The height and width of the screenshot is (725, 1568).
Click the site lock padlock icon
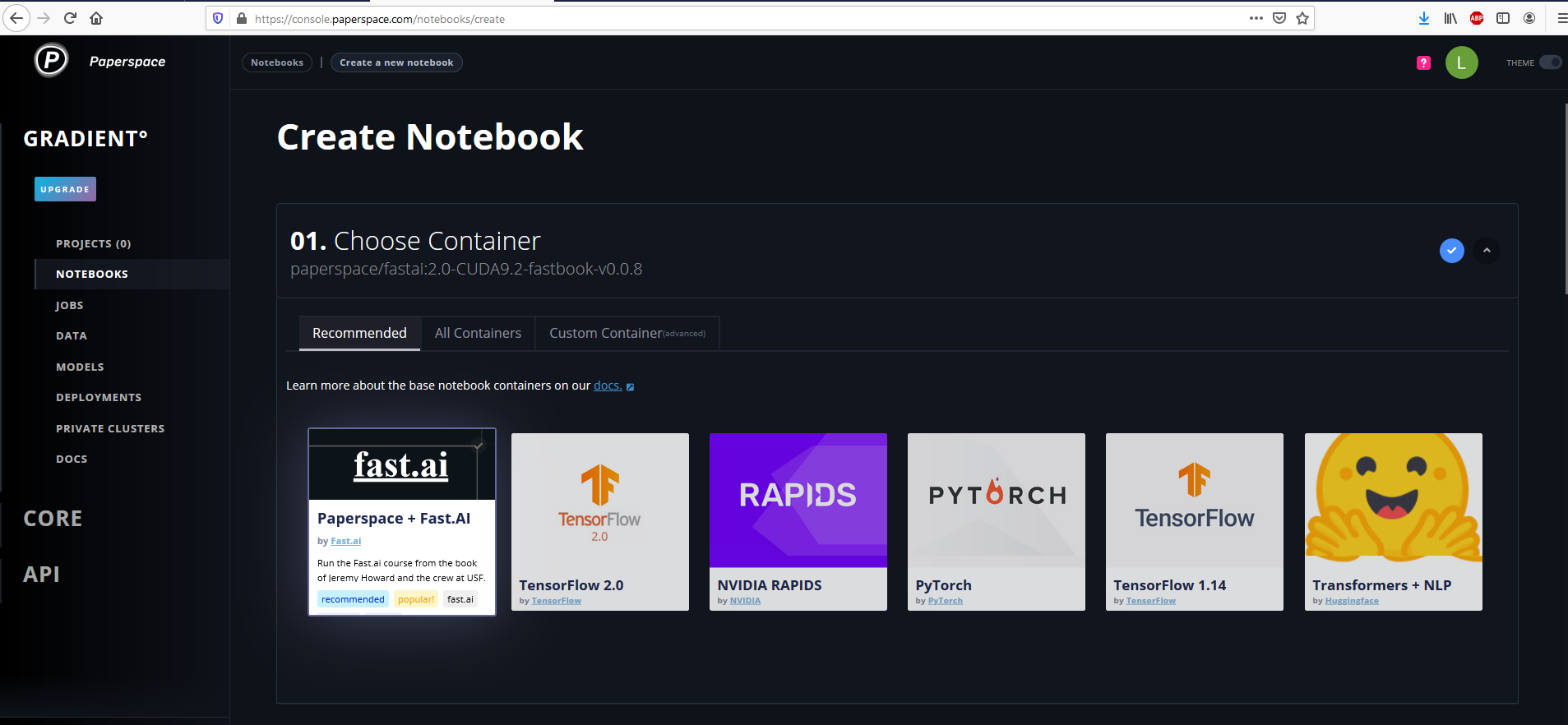(242, 18)
